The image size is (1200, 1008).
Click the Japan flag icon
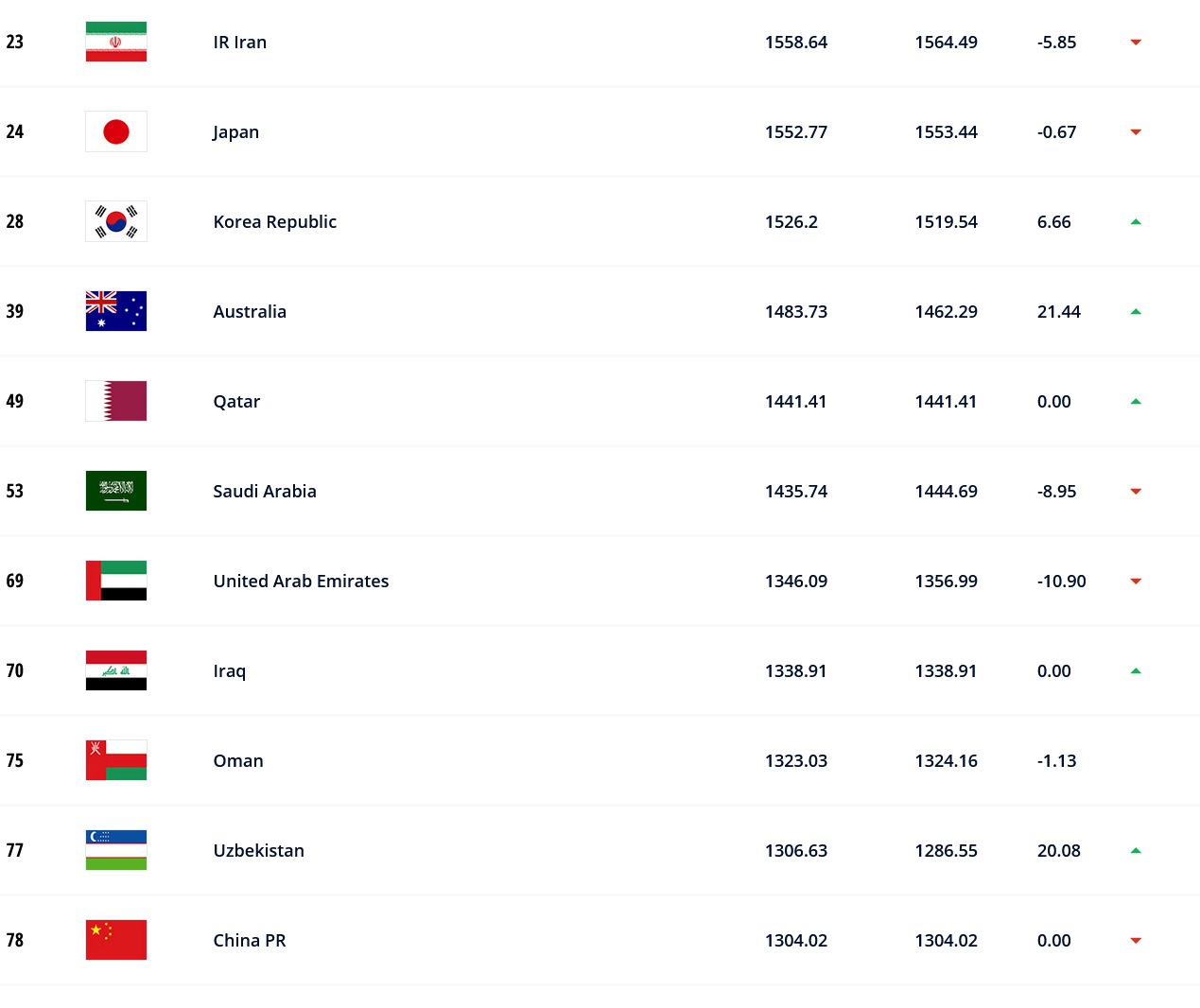pyautogui.click(x=116, y=131)
